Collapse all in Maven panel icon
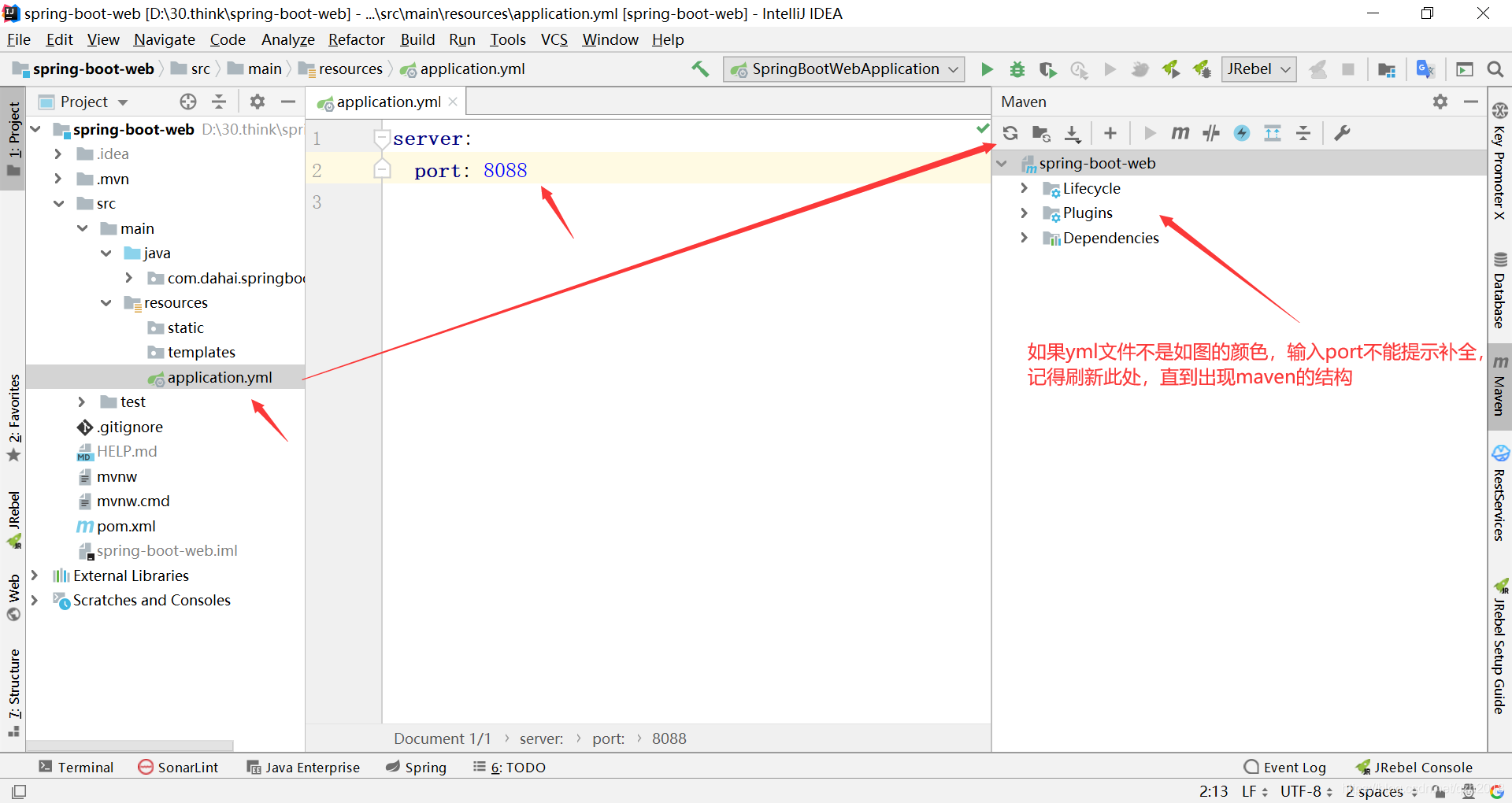Image resolution: width=1512 pixels, height=803 pixels. click(1303, 133)
